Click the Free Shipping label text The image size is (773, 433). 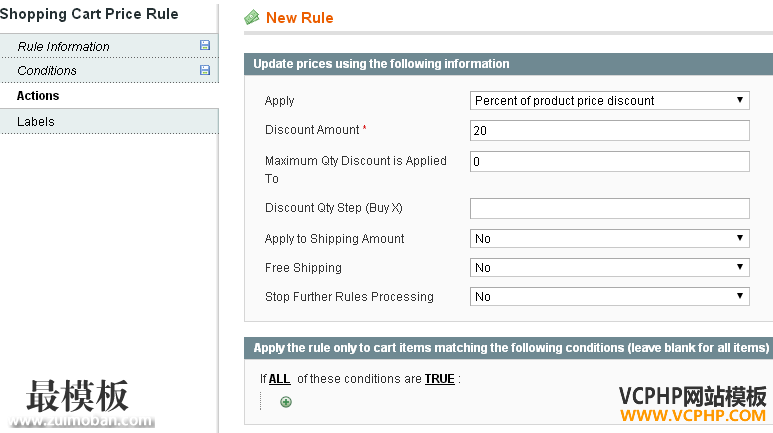[x=303, y=268]
